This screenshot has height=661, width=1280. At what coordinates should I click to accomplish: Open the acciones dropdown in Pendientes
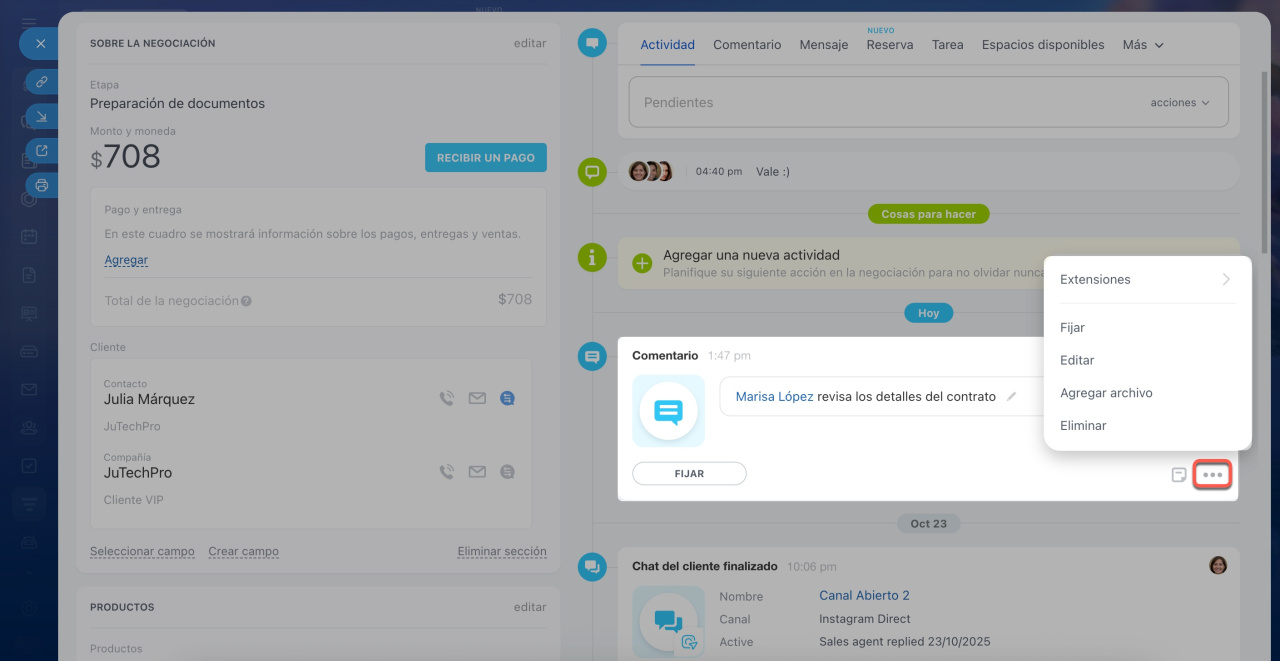(1179, 103)
